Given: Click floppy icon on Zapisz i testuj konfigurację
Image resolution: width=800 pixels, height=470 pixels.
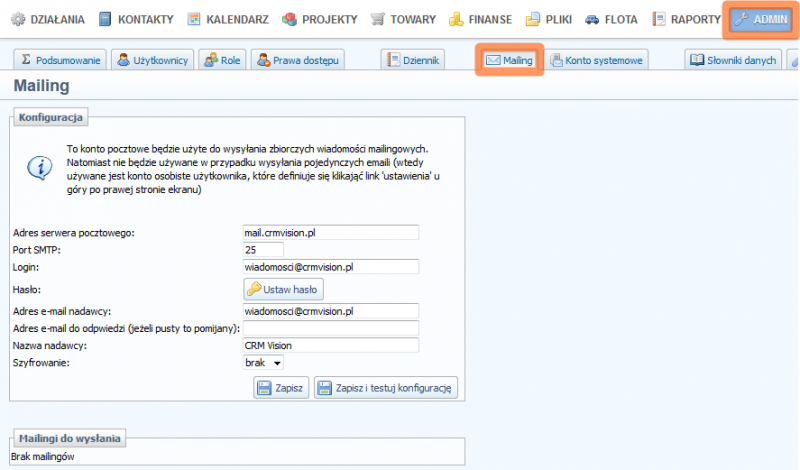Looking at the screenshot, I should (324, 388).
